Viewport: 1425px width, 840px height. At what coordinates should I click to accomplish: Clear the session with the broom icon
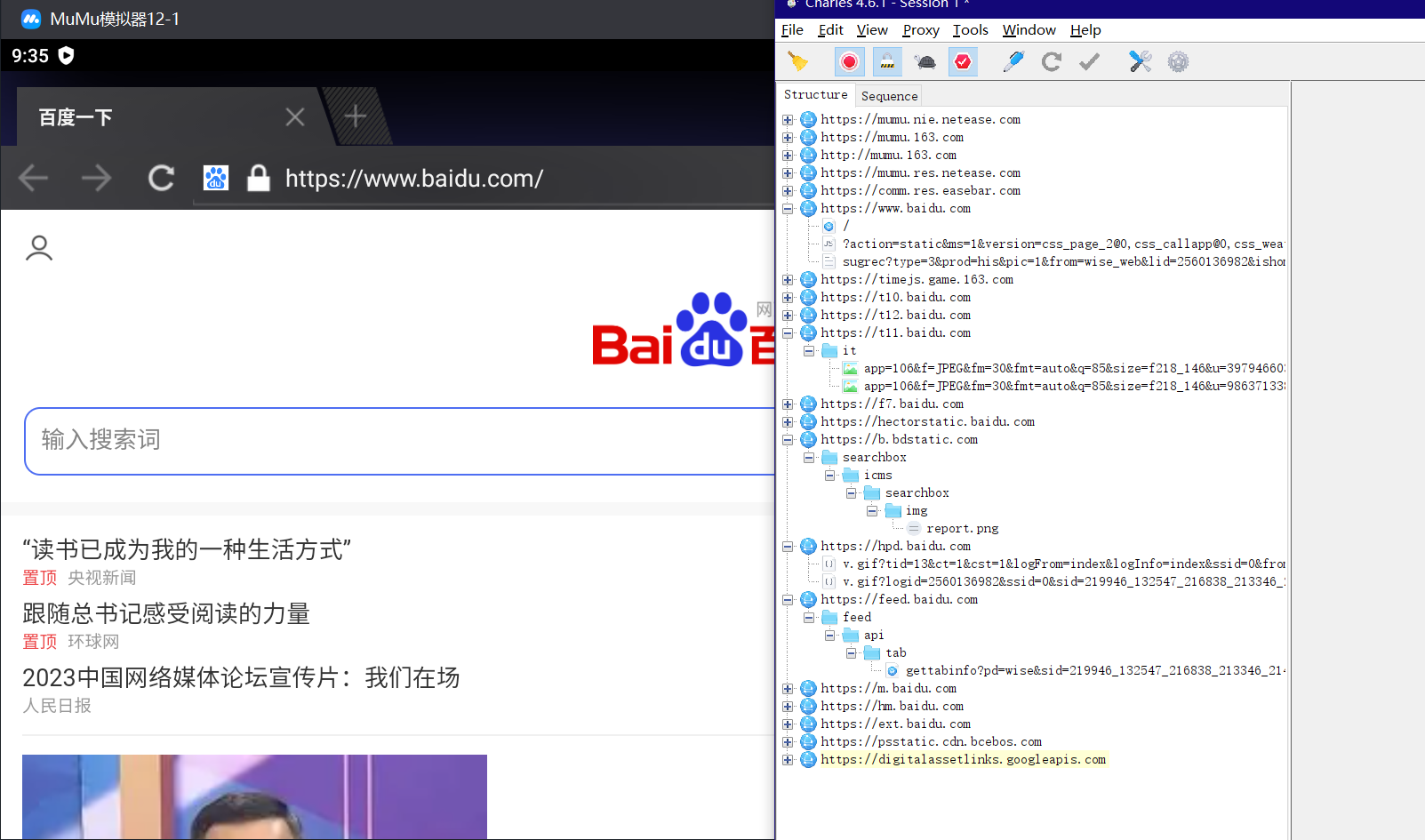pyautogui.click(x=798, y=61)
